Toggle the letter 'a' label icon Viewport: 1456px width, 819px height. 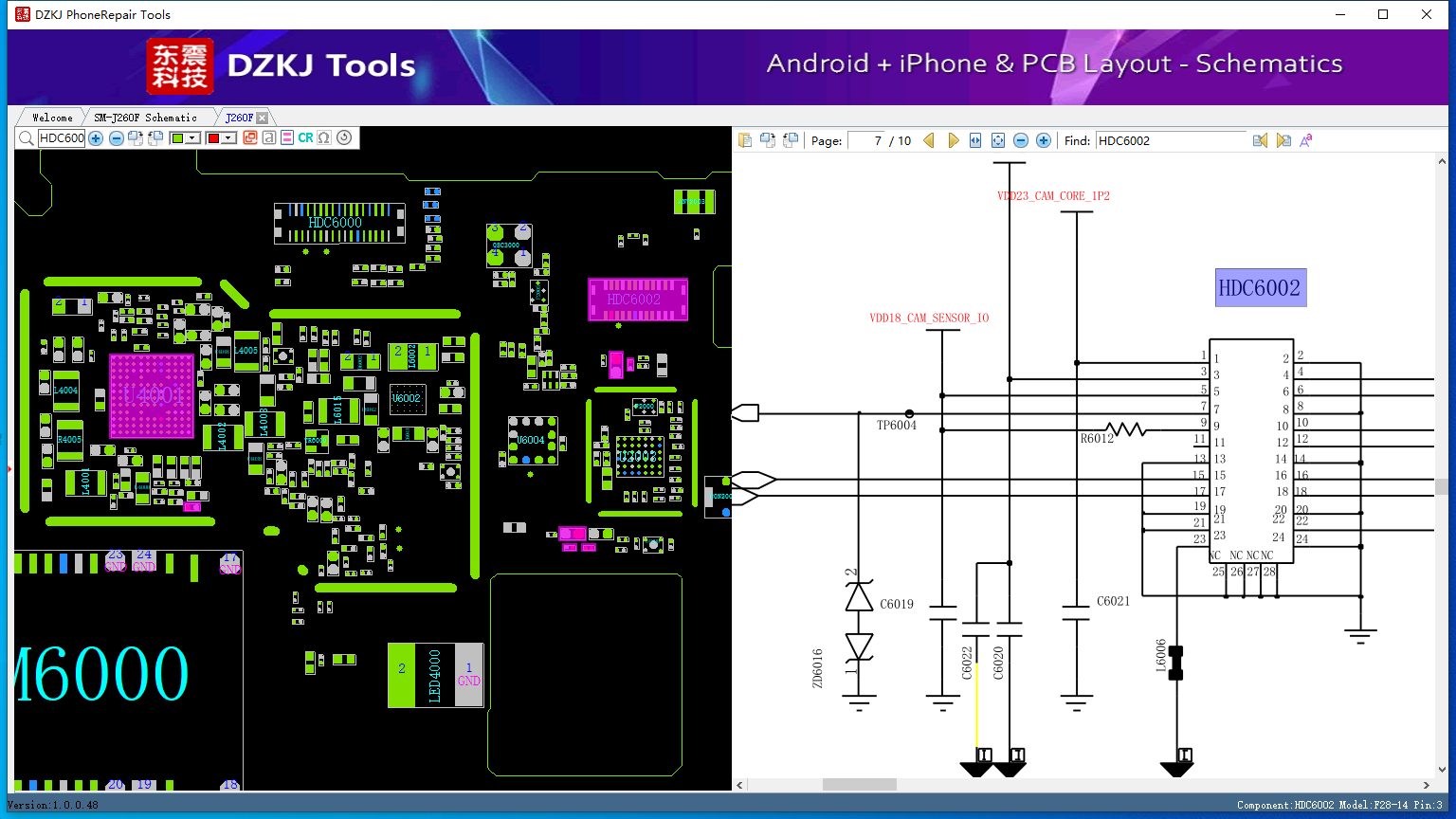(x=269, y=138)
